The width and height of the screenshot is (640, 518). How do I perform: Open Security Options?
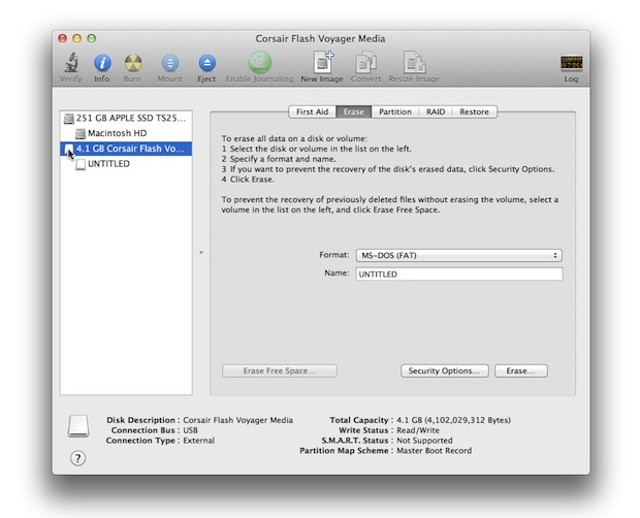click(444, 371)
